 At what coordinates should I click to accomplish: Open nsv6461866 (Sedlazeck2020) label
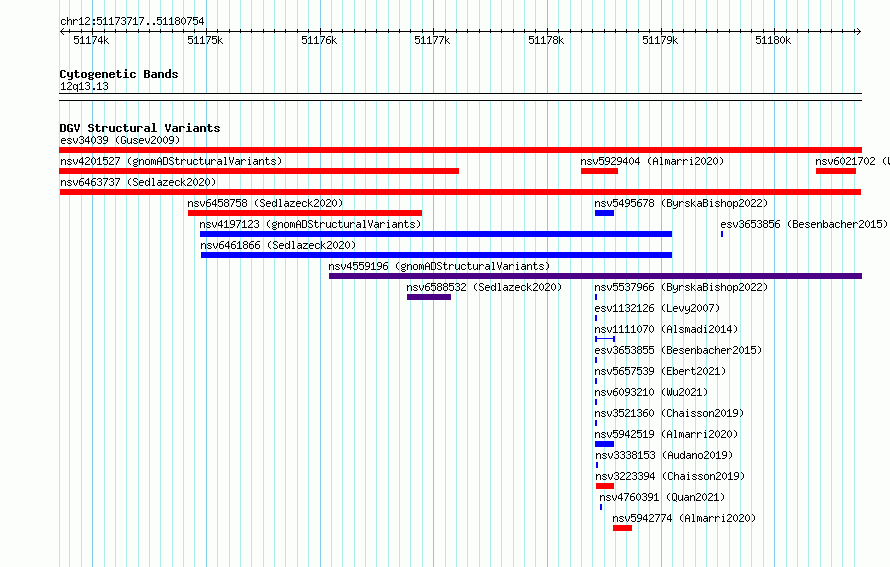[x=278, y=245]
